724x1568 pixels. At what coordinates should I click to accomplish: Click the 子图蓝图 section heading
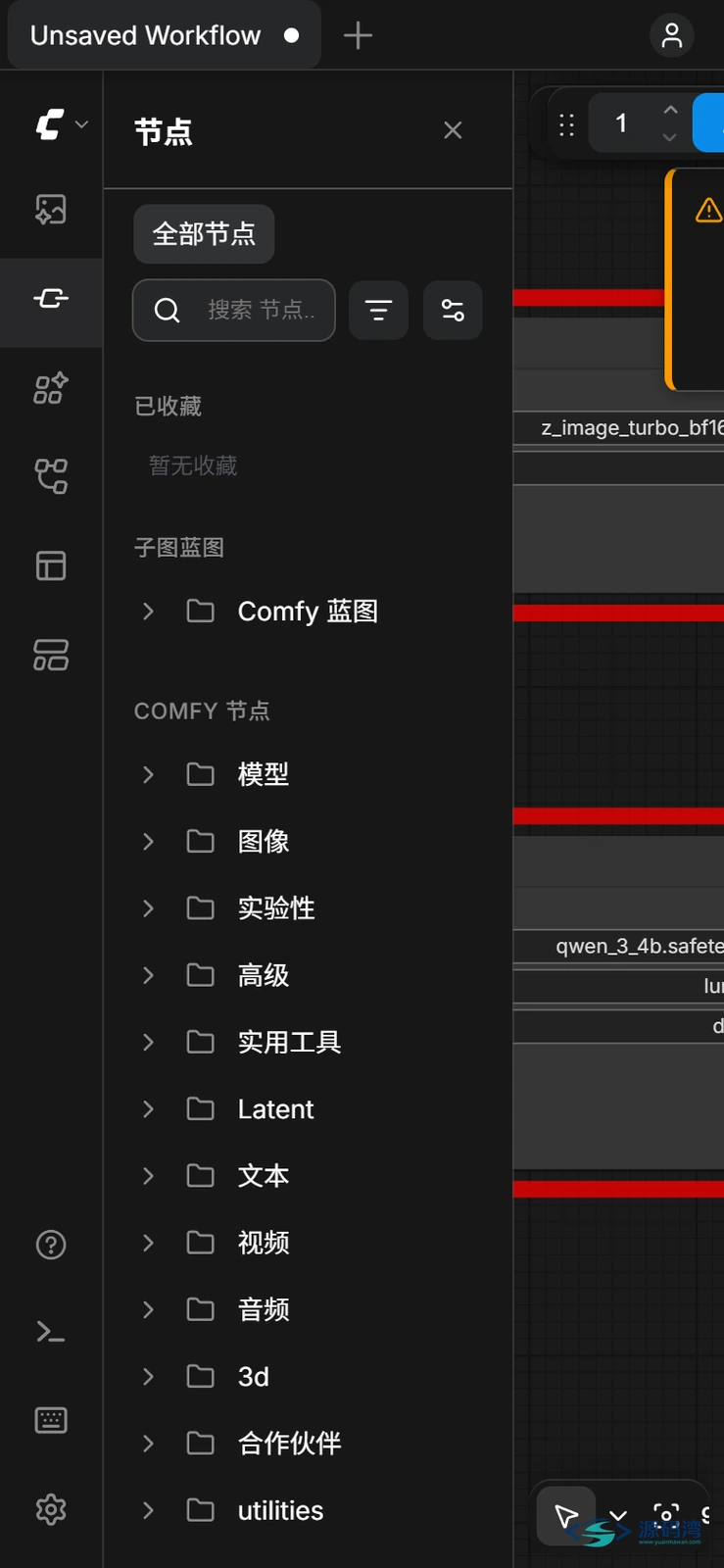[x=179, y=547]
